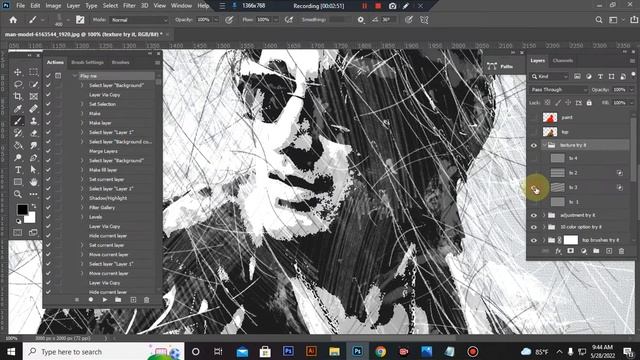Select the Eyedropper tool
The image size is (640, 360).
pyautogui.click(x=18, y=109)
